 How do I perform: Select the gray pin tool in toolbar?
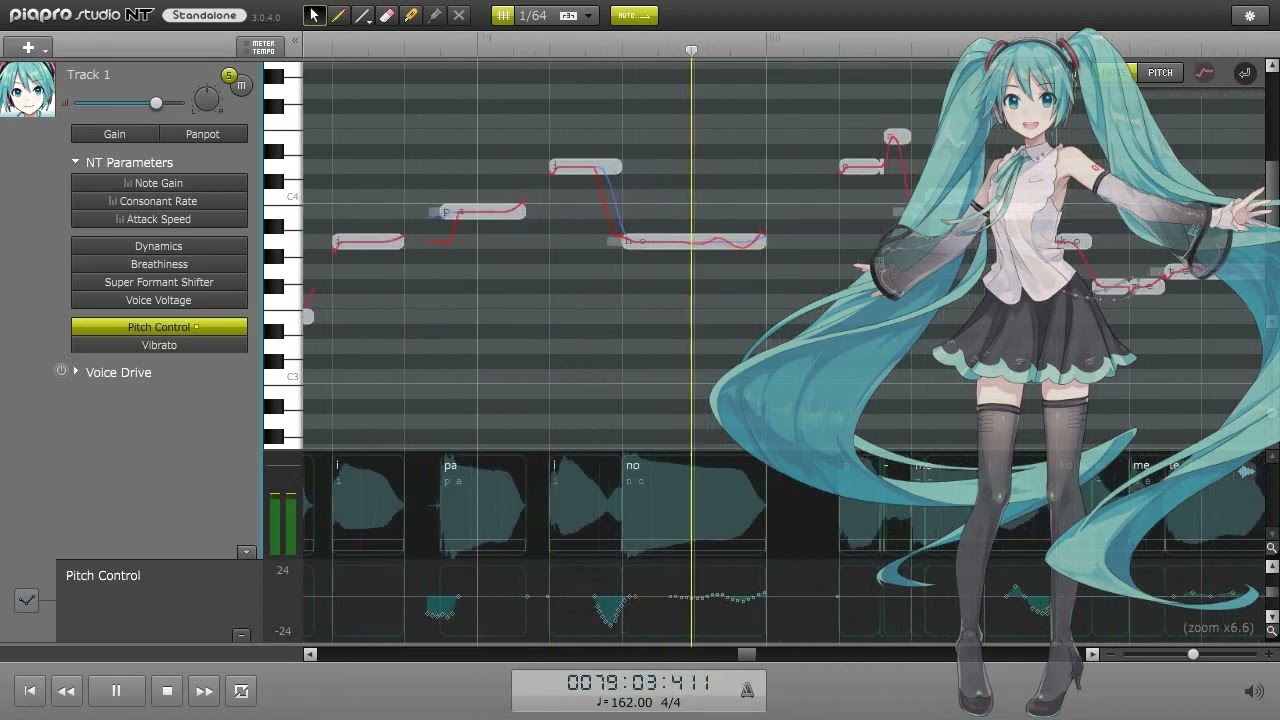coord(434,16)
